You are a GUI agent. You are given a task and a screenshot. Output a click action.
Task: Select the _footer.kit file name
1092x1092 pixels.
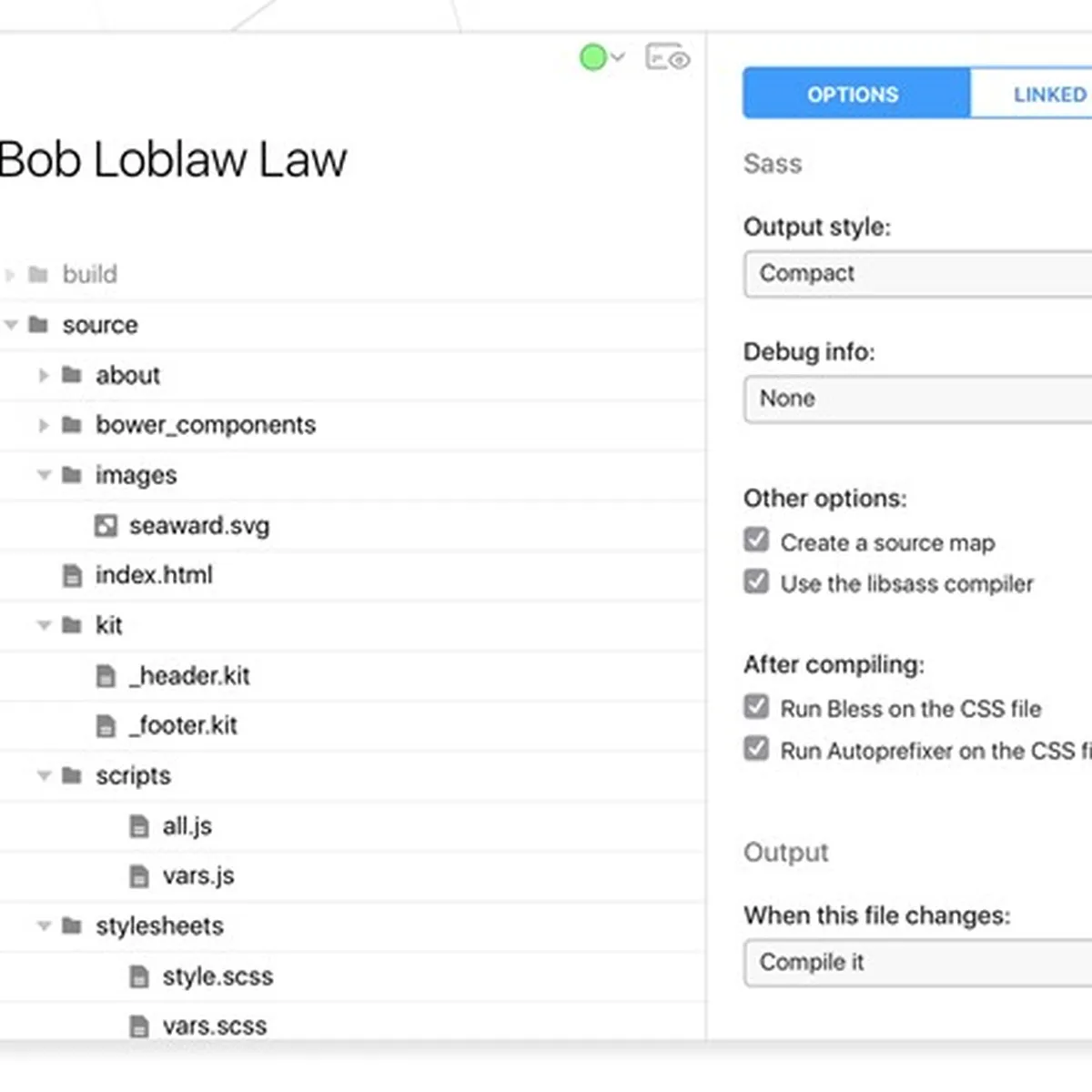click(x=183, y=725)
